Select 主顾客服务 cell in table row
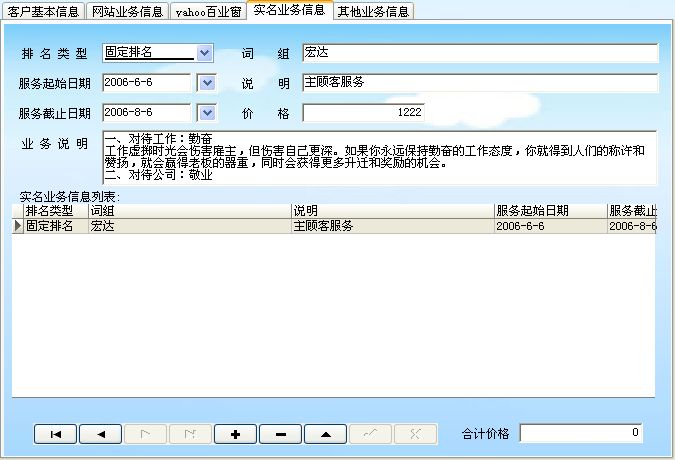The image size is (675, 460). (x=393, y=226)
